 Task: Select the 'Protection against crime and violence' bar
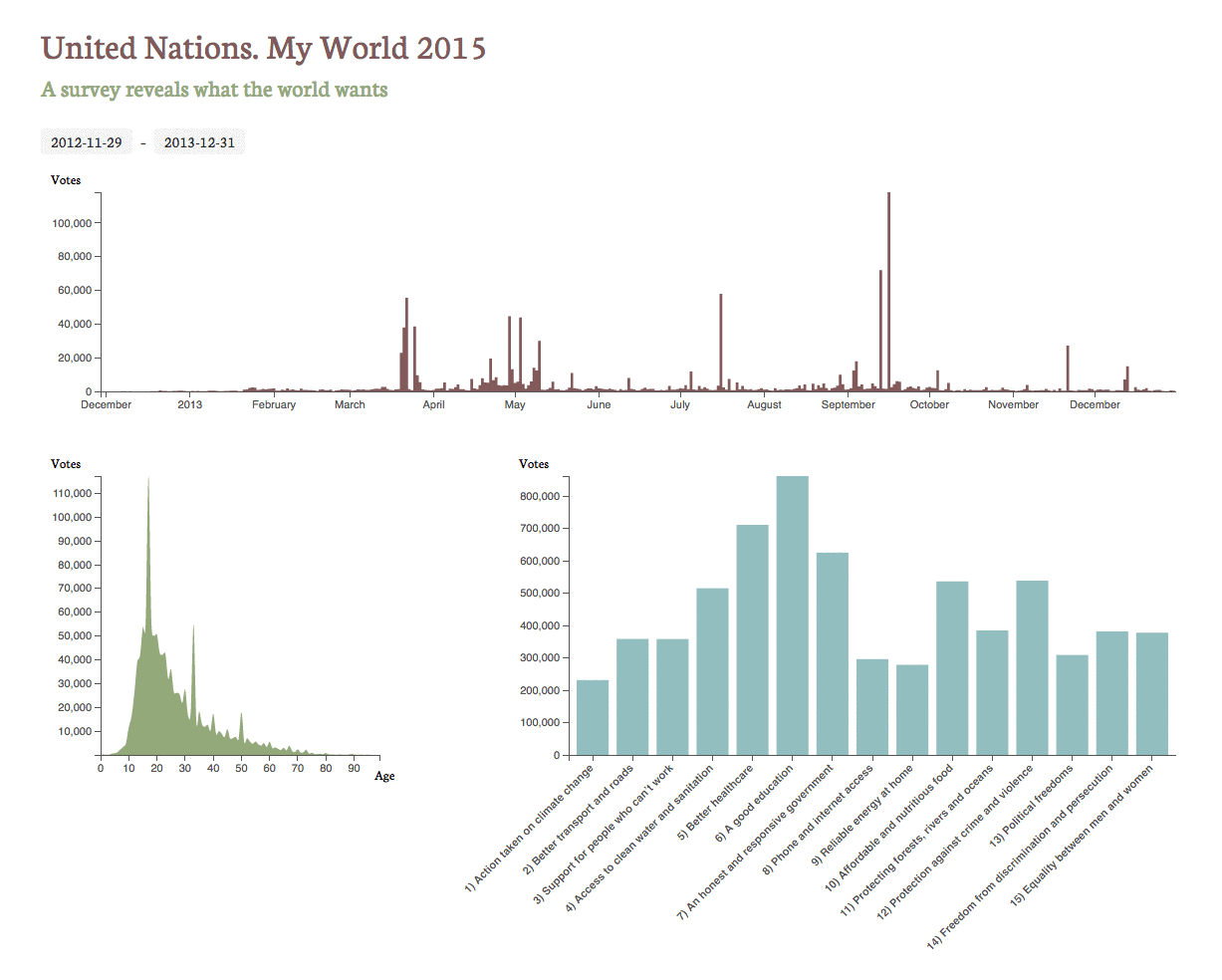[1032, 667]
